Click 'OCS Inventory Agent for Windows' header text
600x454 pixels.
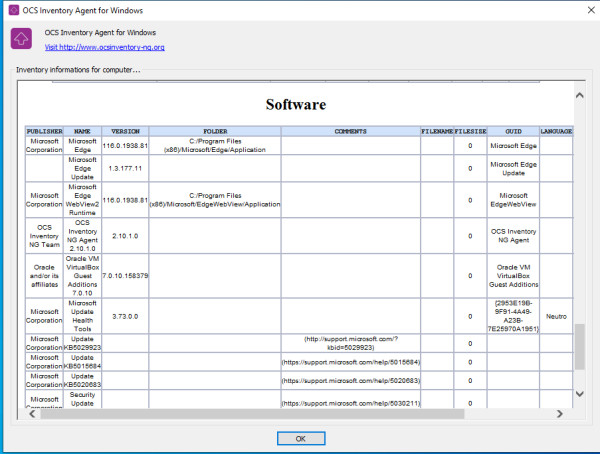coord(100,33)
